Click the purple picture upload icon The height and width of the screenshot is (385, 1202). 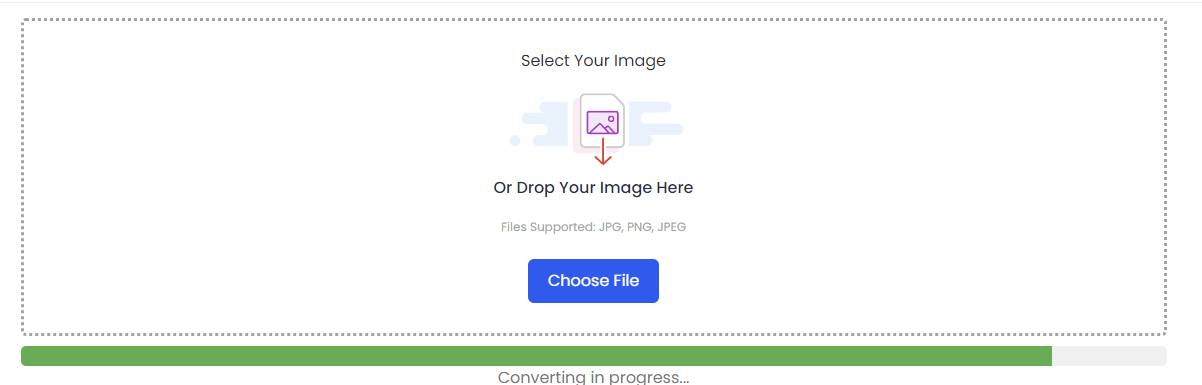602,123
